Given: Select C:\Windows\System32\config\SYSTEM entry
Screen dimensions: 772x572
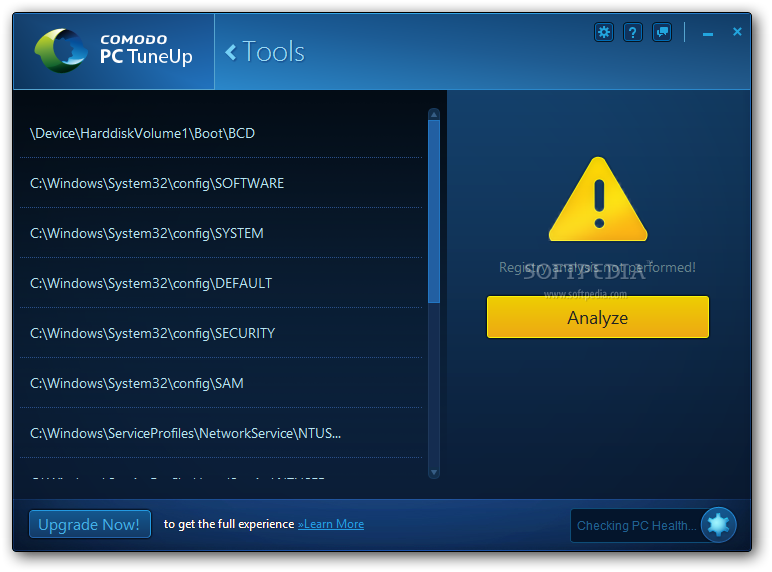Looking at the screenshot, I should (x=221, y=233).
